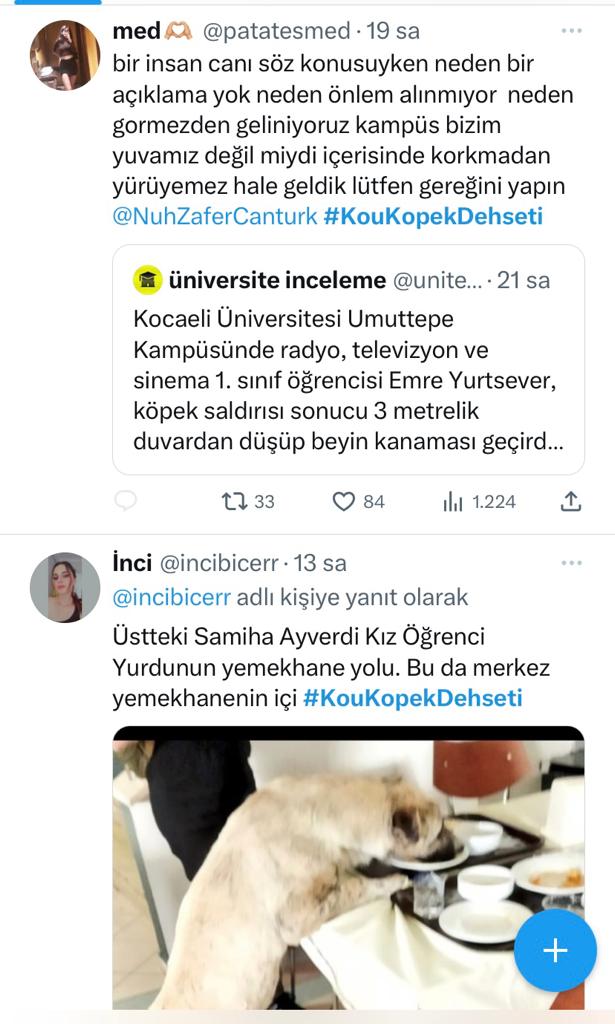The width and height of the screenshot is (615, 1024).
Task: Open more options for the med tweet
Action: [x=571, y=31]
